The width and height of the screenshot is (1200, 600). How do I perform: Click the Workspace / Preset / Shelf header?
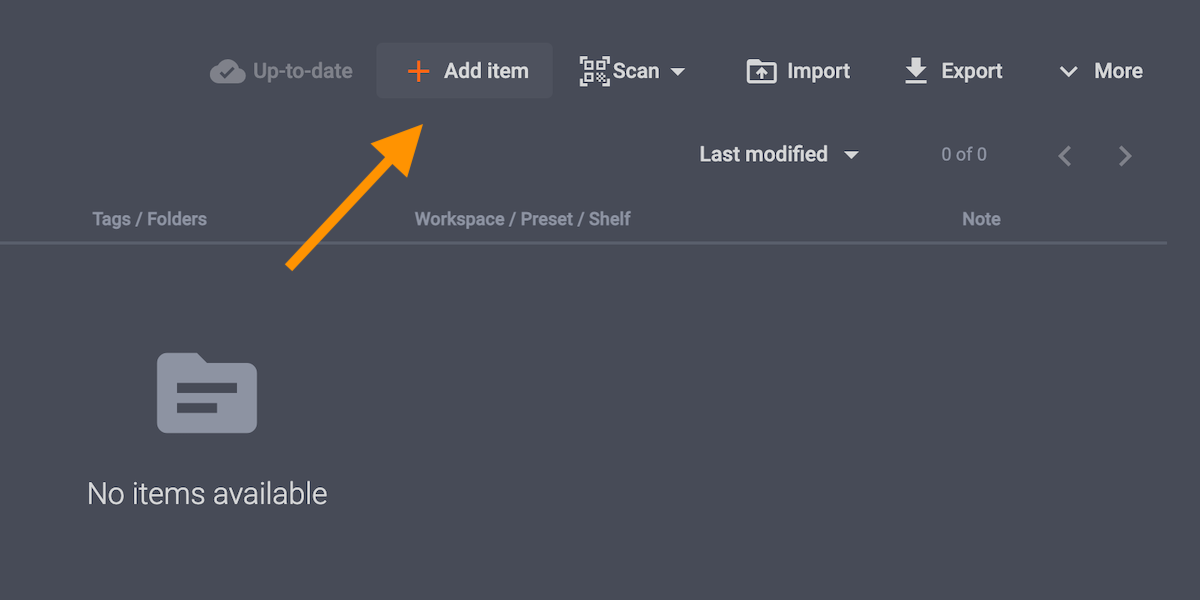[522, 219]
